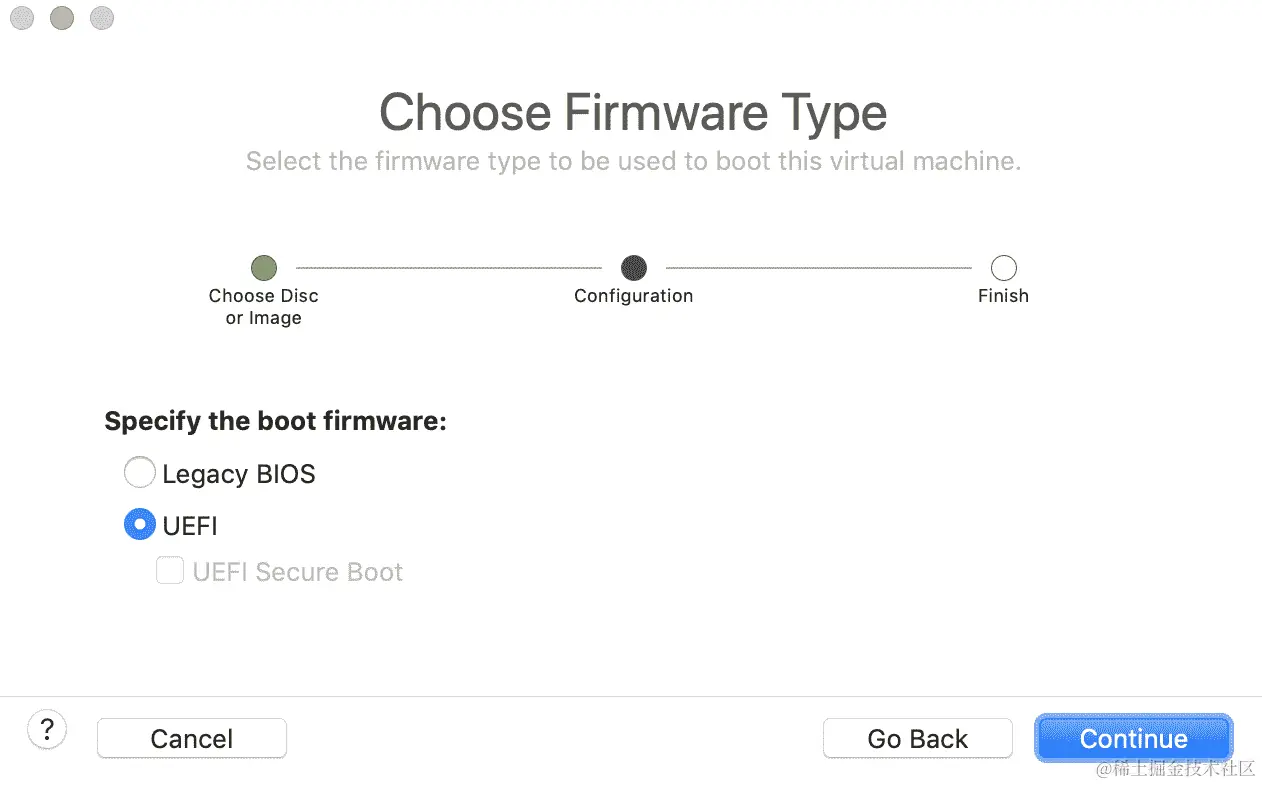Viewport: 1262px width, 785px height.
Task: Click the Choose Firmware Type heading
Action: tap(633, 112)
